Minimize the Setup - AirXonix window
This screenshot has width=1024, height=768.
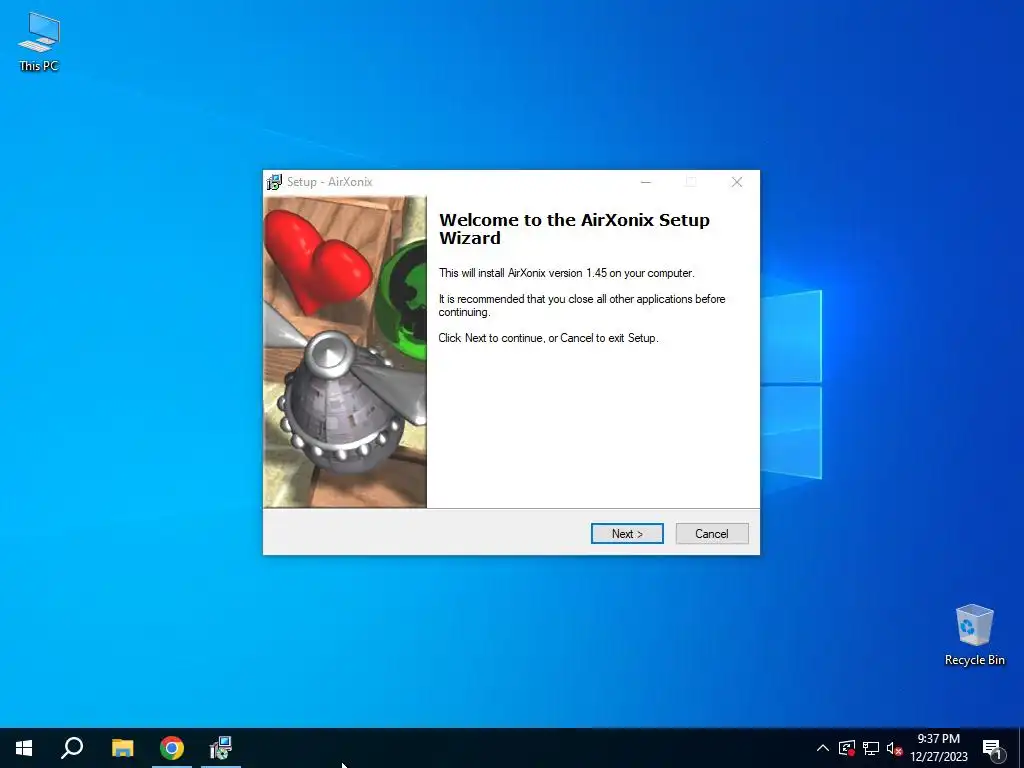(x=646, y=182)
